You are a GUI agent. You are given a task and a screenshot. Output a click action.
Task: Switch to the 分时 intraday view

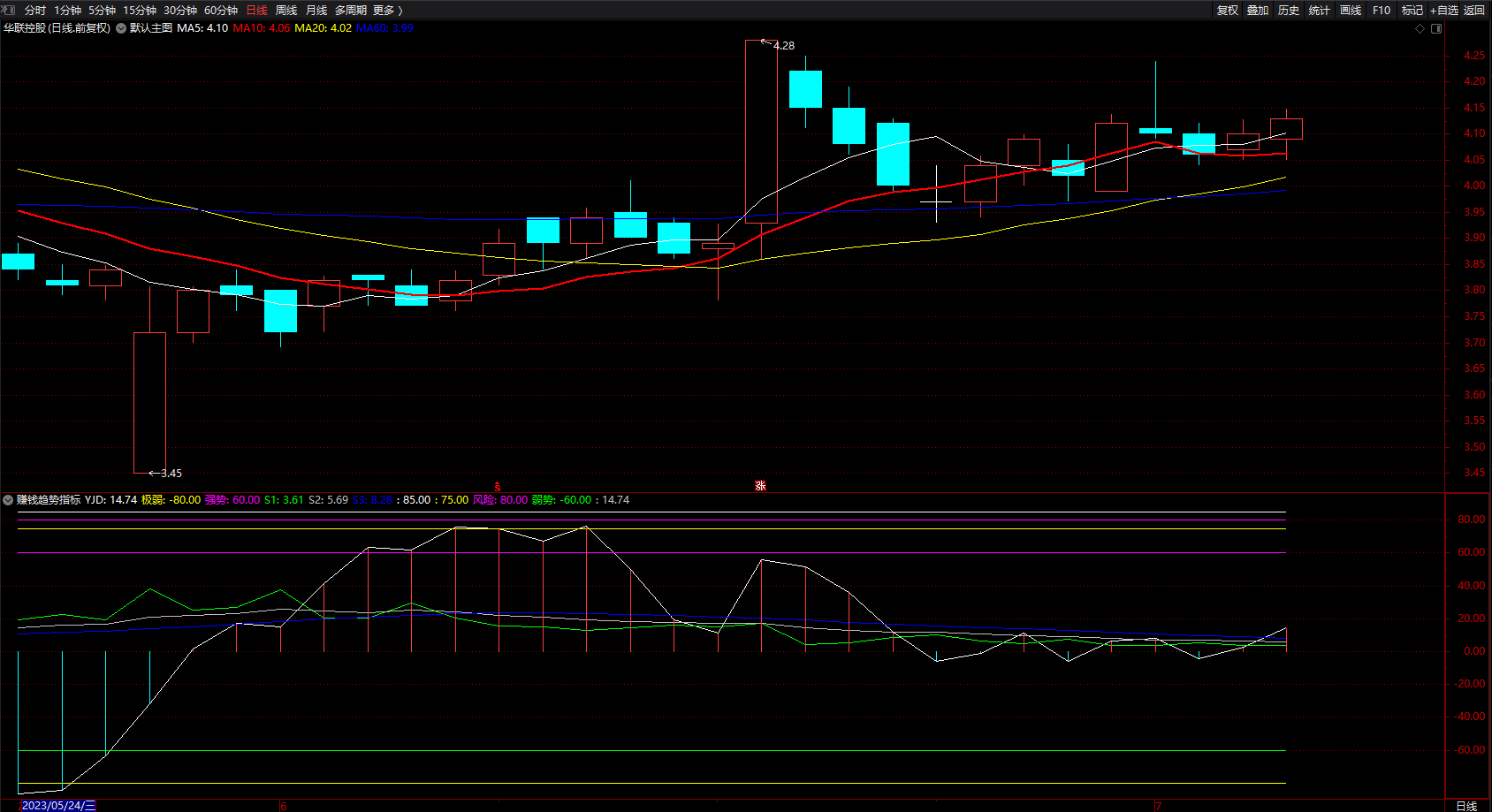pyautogui.click(x=35, y=10)
